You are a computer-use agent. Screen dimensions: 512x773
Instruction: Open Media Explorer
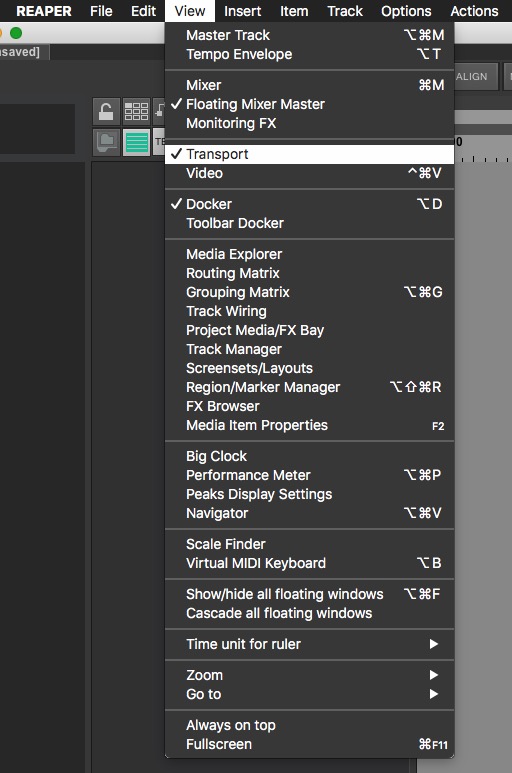309,254
